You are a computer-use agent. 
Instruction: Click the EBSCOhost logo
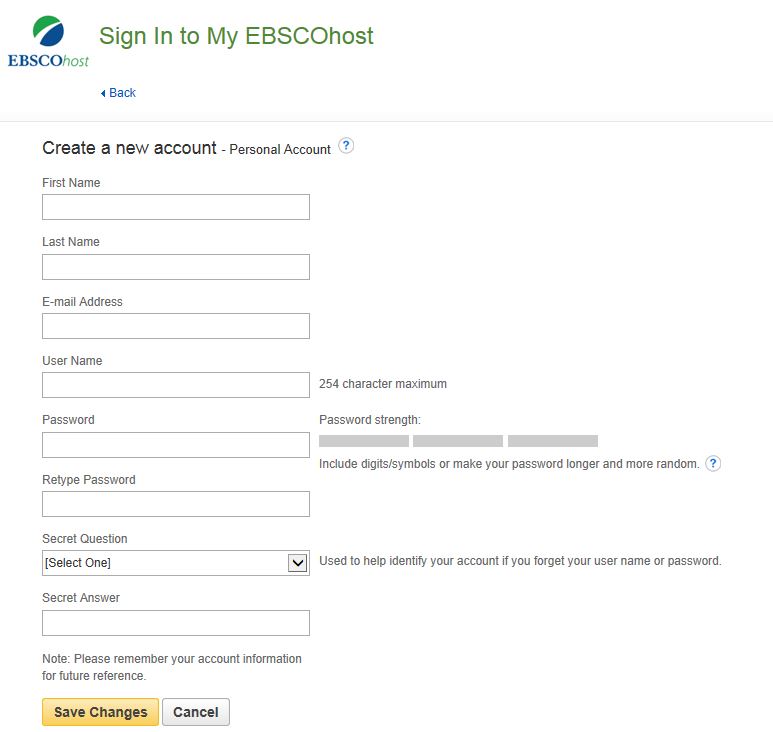coord(48,42)
